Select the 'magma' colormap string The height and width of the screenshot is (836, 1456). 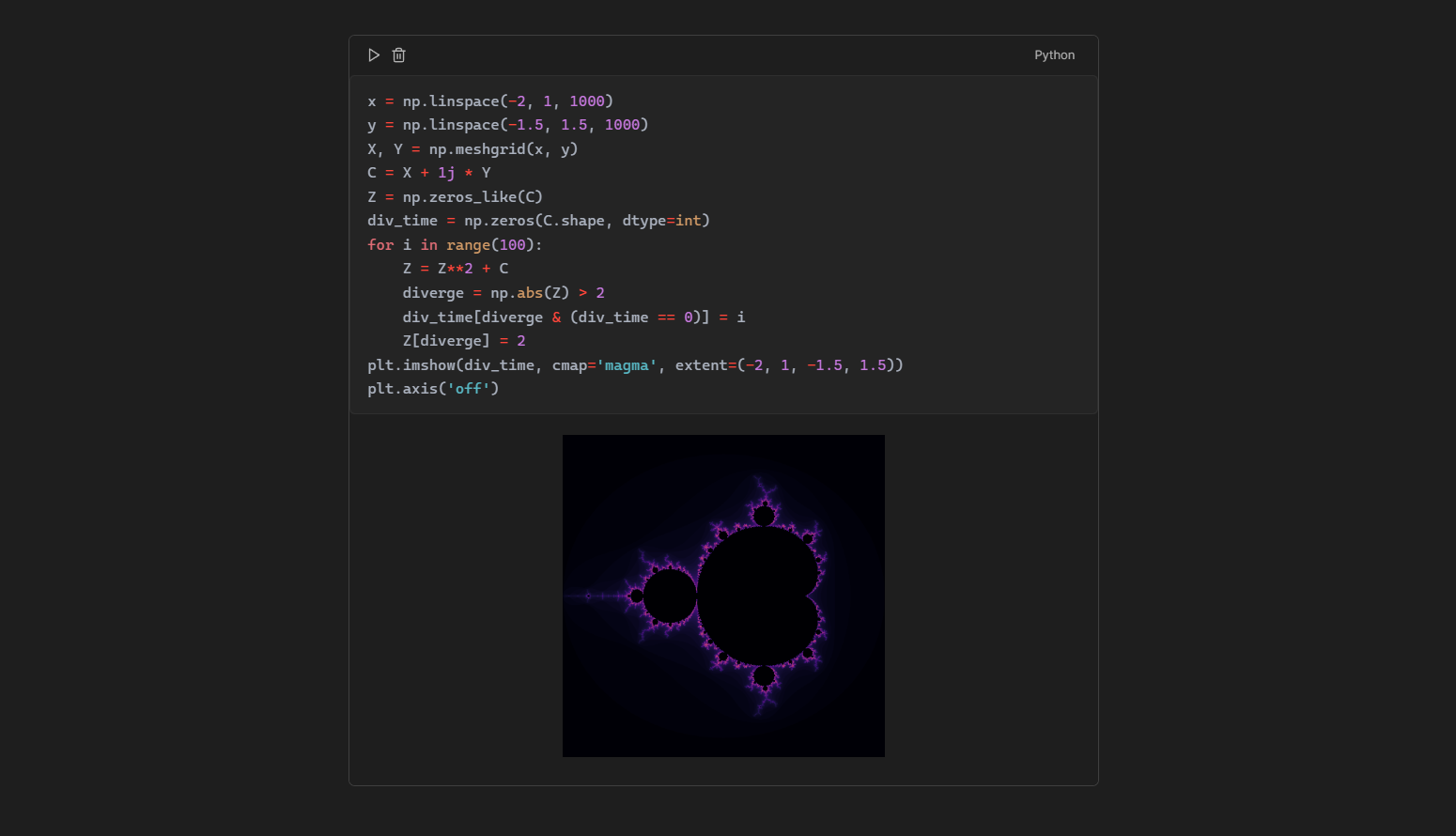pyautogui.click(x=627, y=364)
